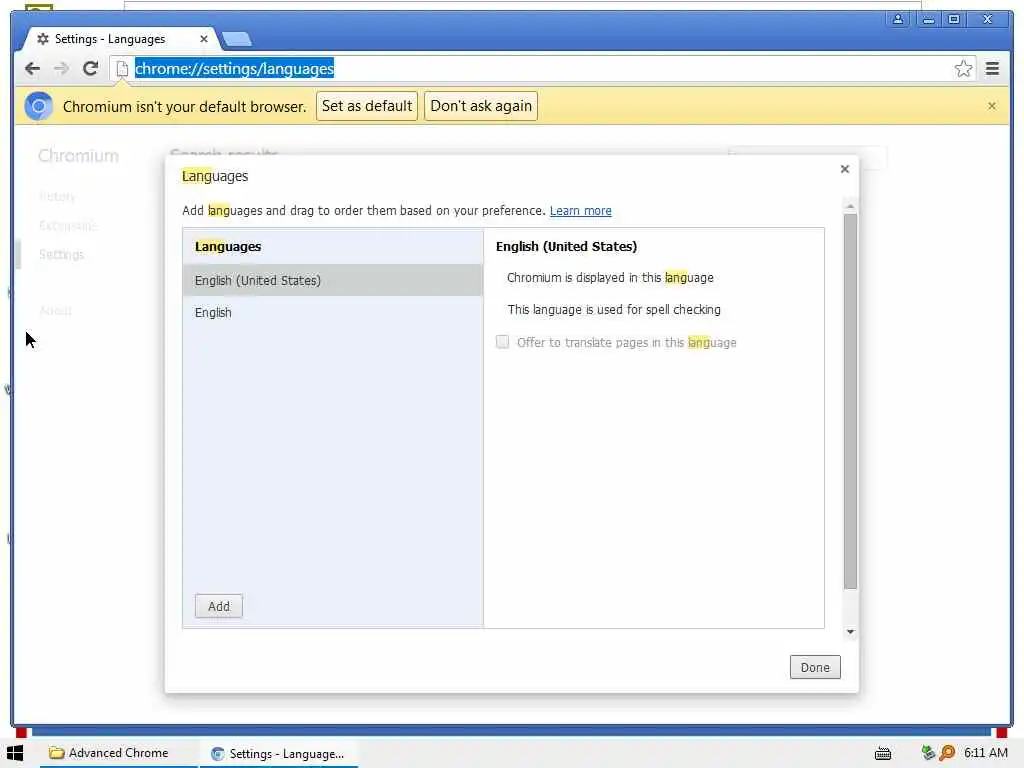1024x768 pixels.
Task: Click the dialog scrollbar down arrow
Action: (x=850, y=632)
